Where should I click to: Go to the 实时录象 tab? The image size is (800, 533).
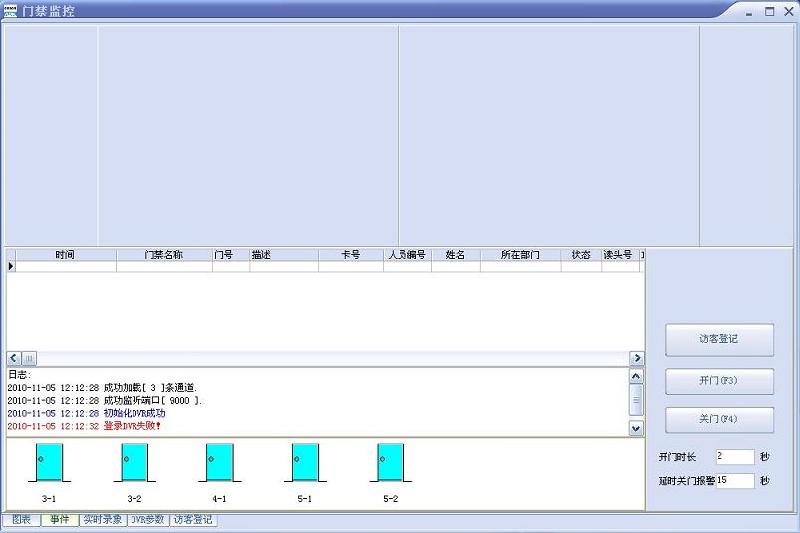click(x=102, y=520)
